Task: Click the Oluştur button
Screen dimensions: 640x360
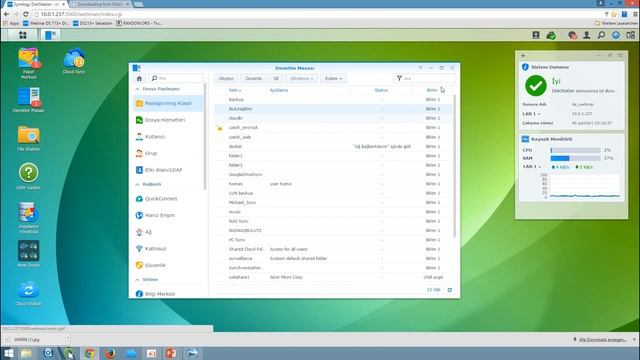Action: tap(226, 78)
